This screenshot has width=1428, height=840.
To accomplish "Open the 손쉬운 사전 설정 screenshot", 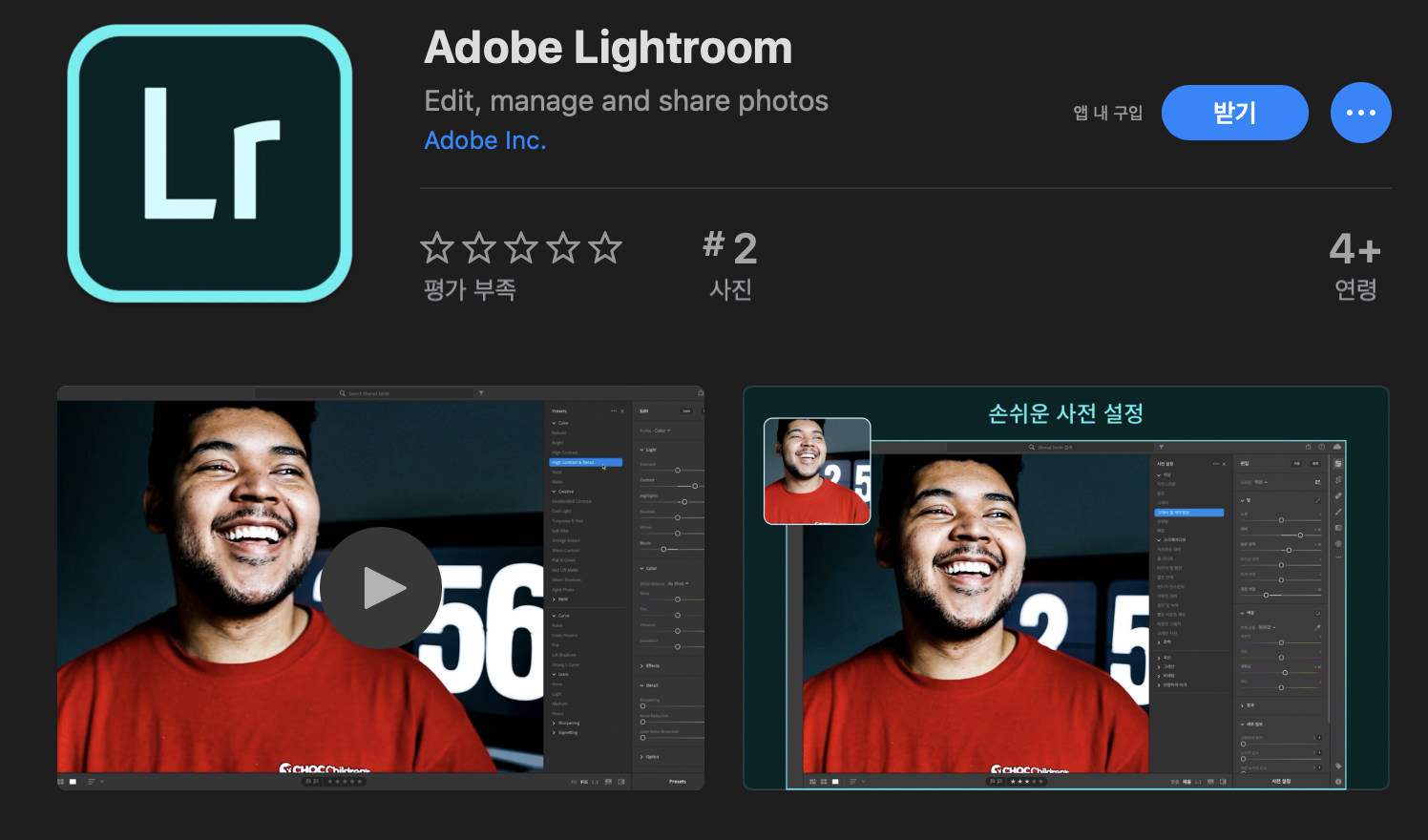I will (1066, 588).
